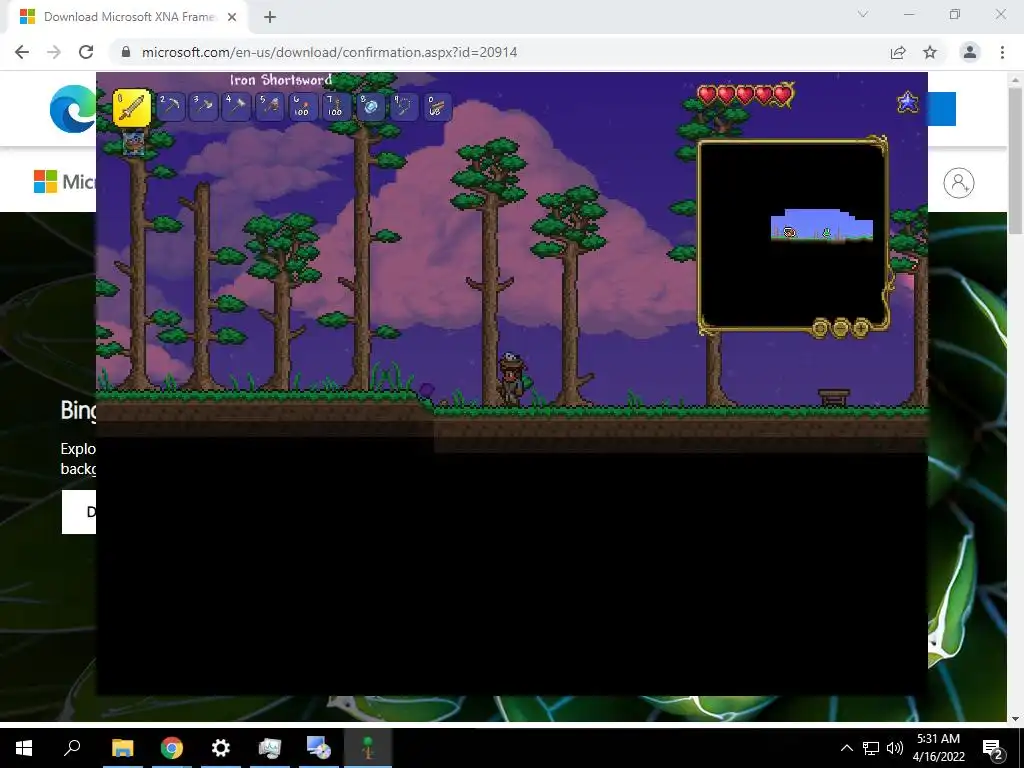The height and width of the screenshot is (768, 1024).
Task: Open the Chrome three-dot menu
Action: (x=1002, y=52)
